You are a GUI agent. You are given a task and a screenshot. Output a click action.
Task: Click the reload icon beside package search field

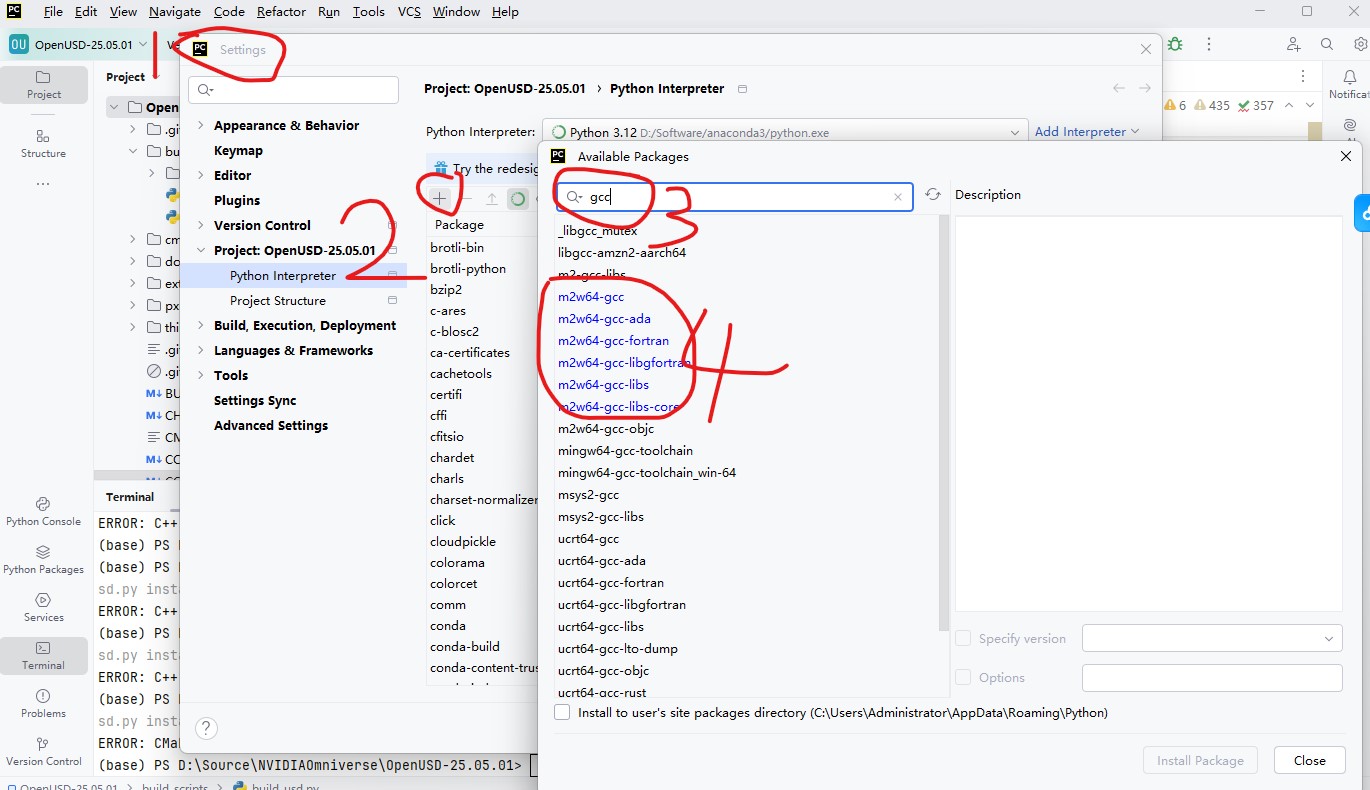[933, 196]
